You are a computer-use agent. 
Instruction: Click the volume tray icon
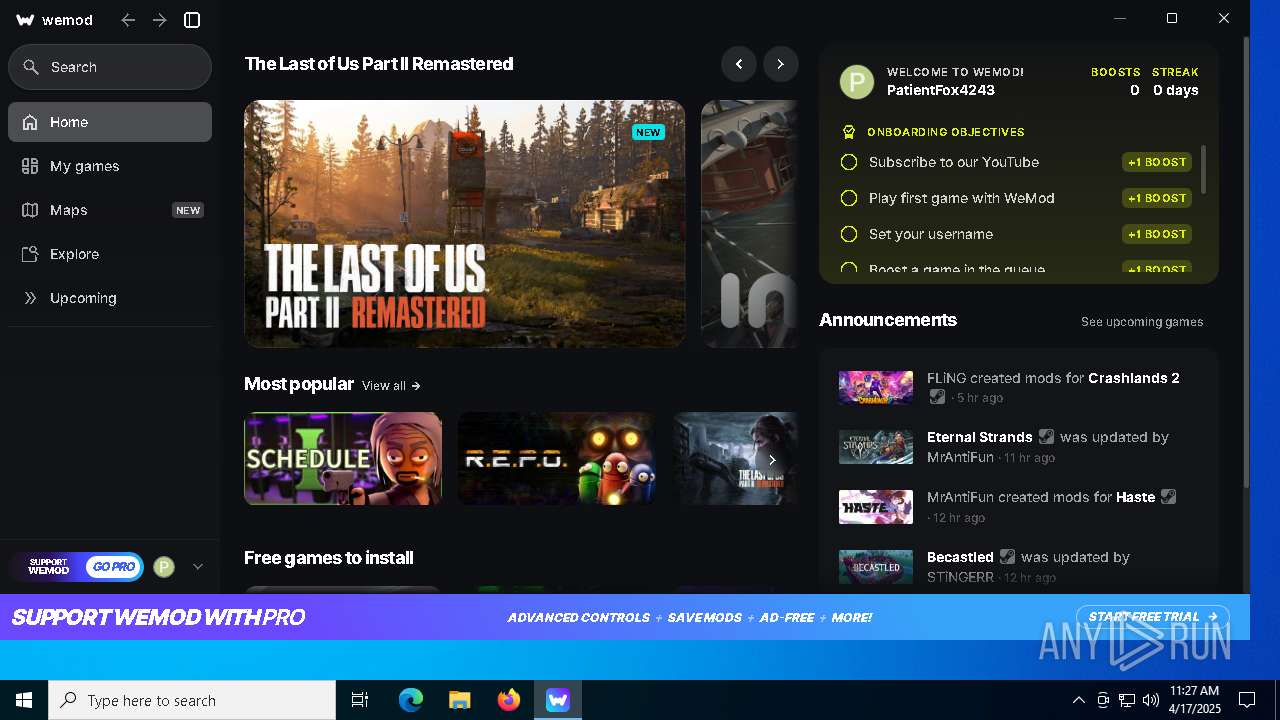(x=1151, y=700)
